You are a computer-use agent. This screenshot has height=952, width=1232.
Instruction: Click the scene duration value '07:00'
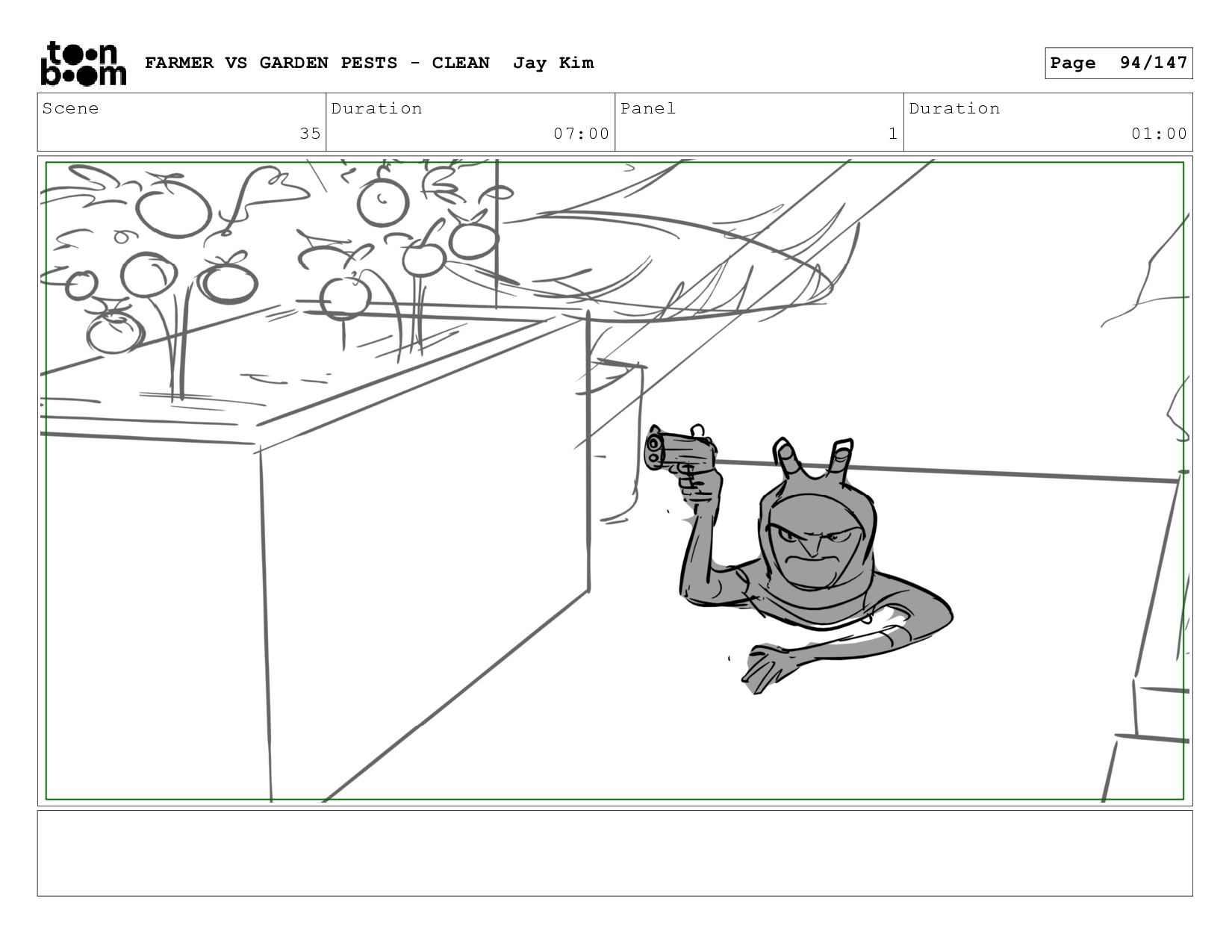tap(582, 134)
